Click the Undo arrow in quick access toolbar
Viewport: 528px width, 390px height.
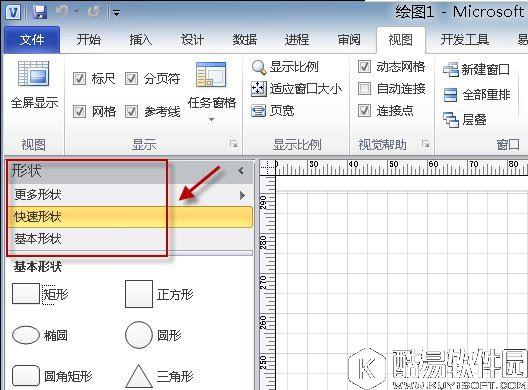pyautogui.click(x=62, y=12)
